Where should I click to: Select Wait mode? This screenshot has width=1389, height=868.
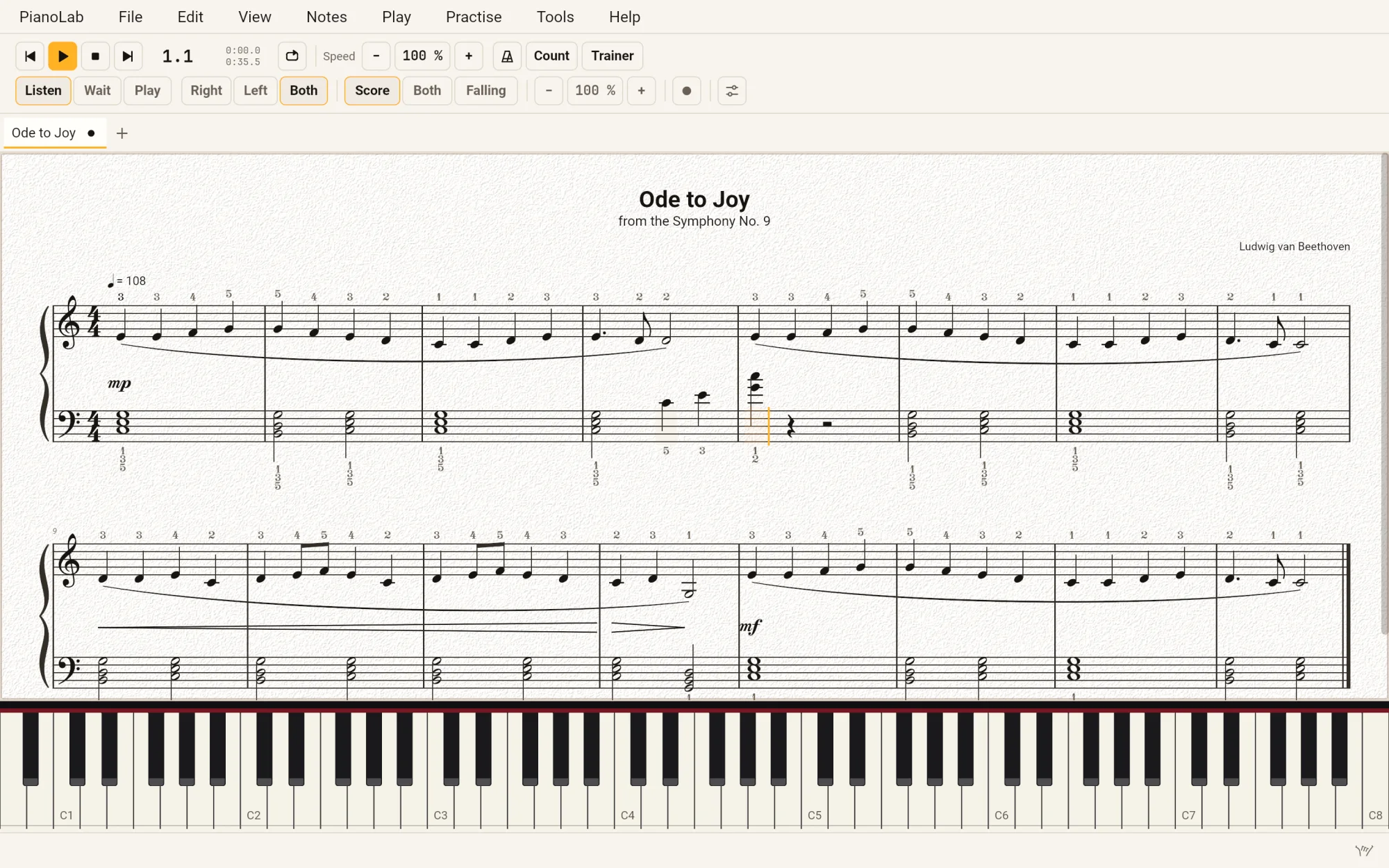(97, 91)
